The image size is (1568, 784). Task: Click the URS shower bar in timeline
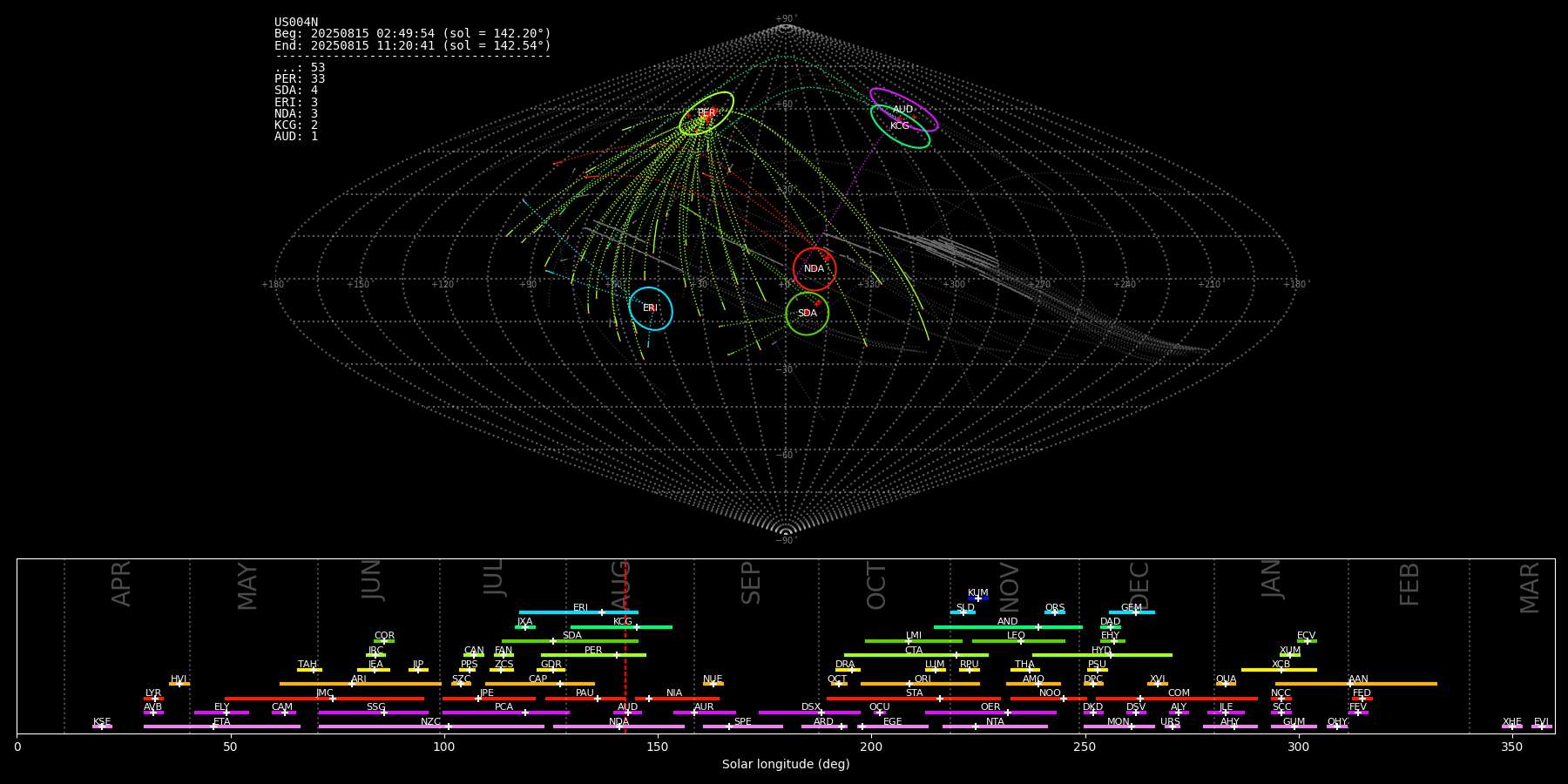[x=1172, y=727]
